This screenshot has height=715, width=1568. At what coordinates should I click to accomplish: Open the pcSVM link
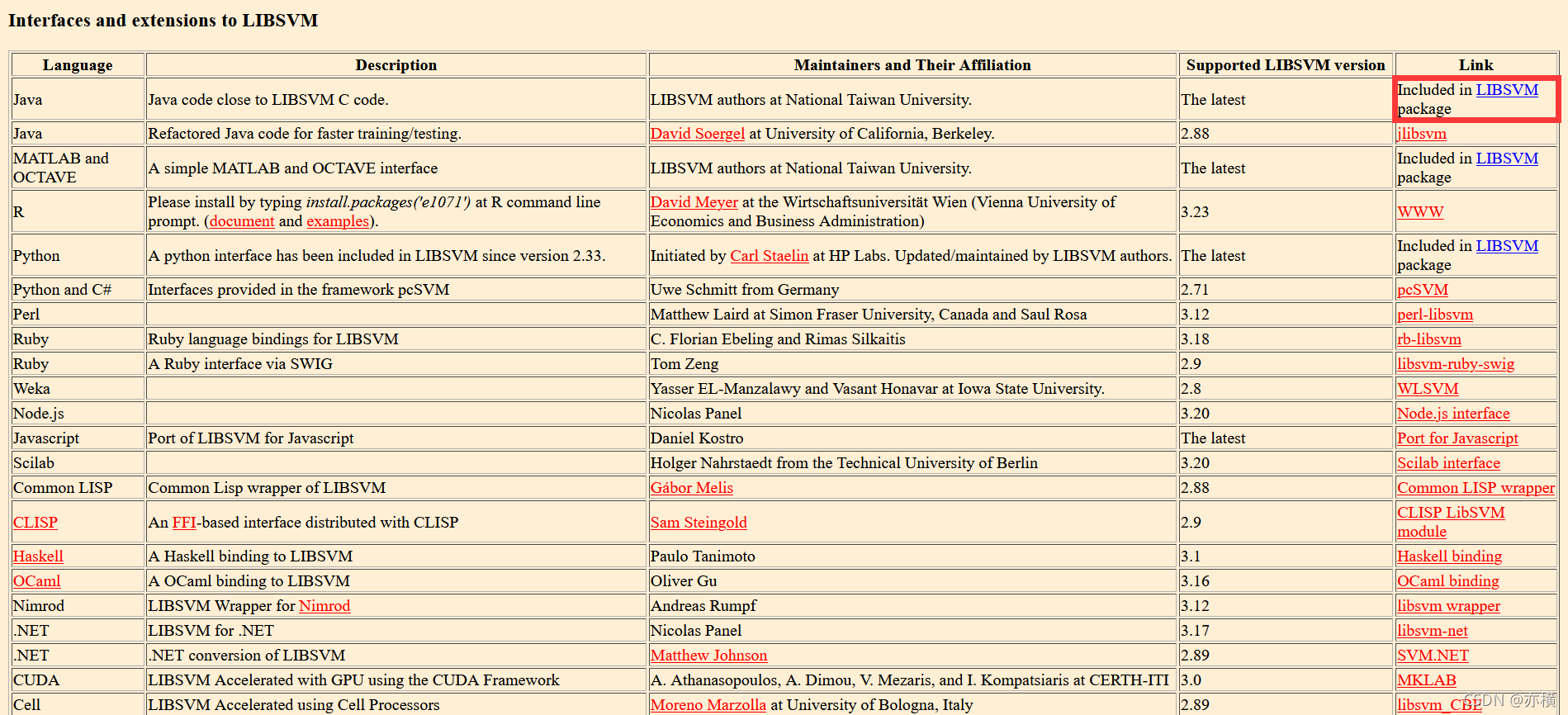[1423, 290]
